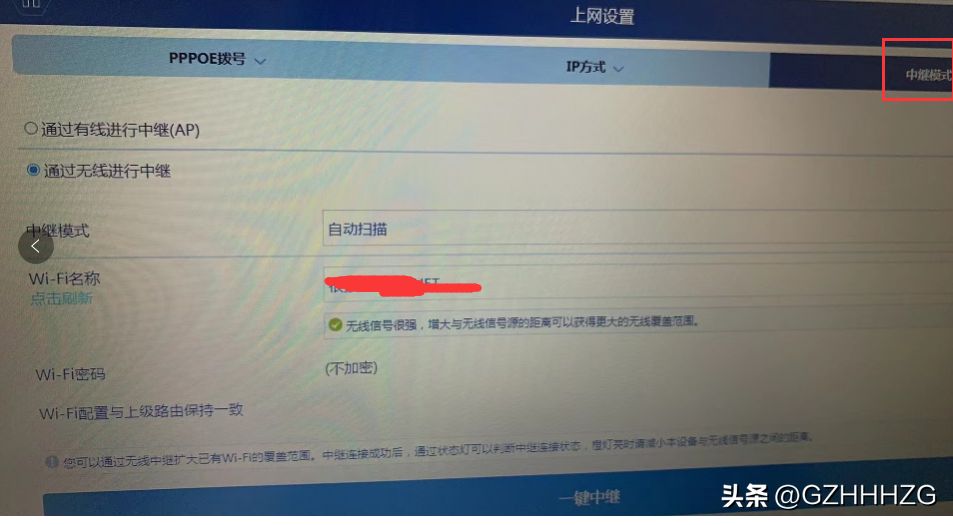Click the Wi-Fi密码 (不加密) field
The height and width of the screenshot is (525, 953).
(x=351, y=368)
